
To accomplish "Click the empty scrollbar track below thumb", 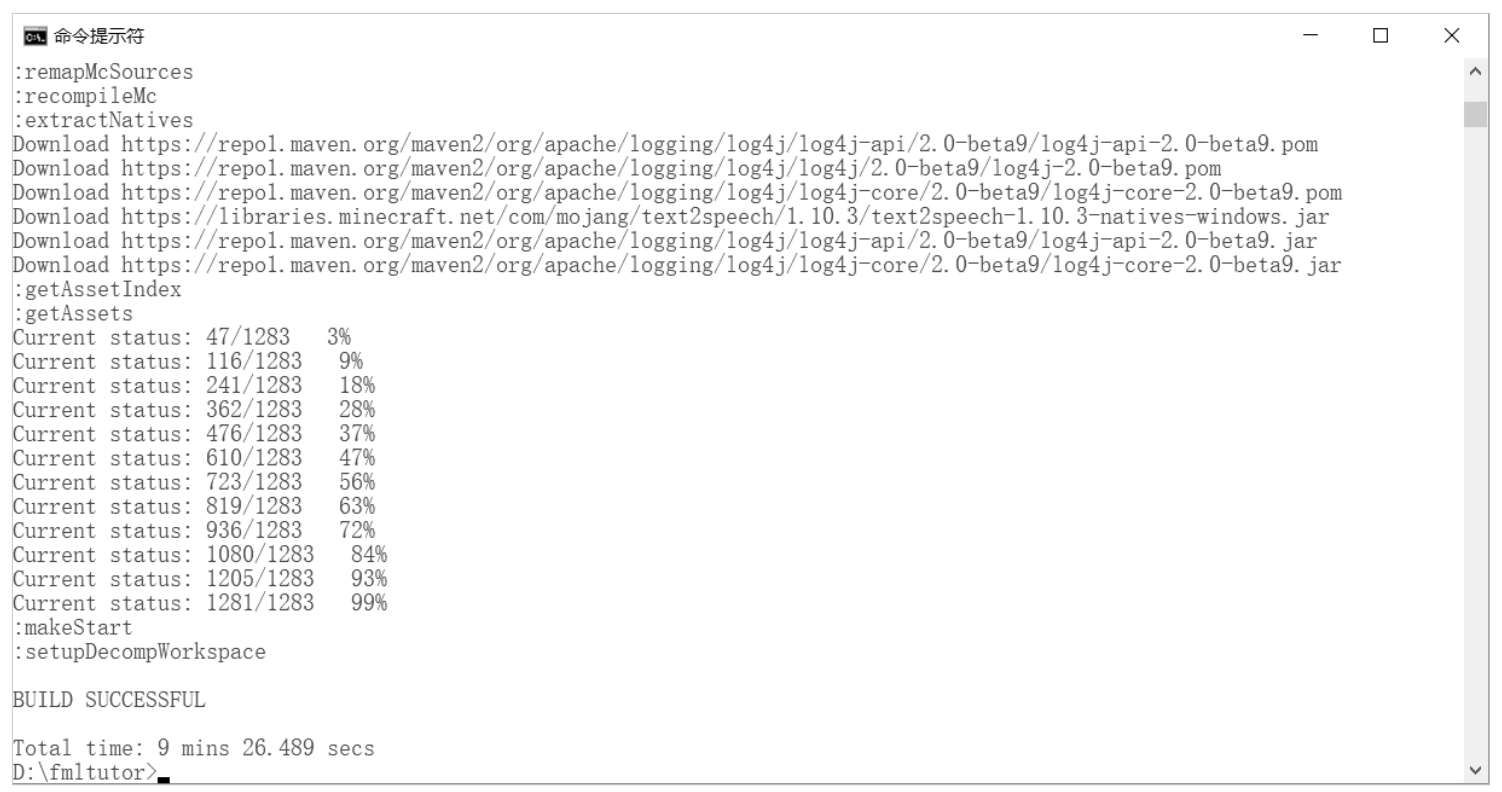I will [x=1475, y=450].
